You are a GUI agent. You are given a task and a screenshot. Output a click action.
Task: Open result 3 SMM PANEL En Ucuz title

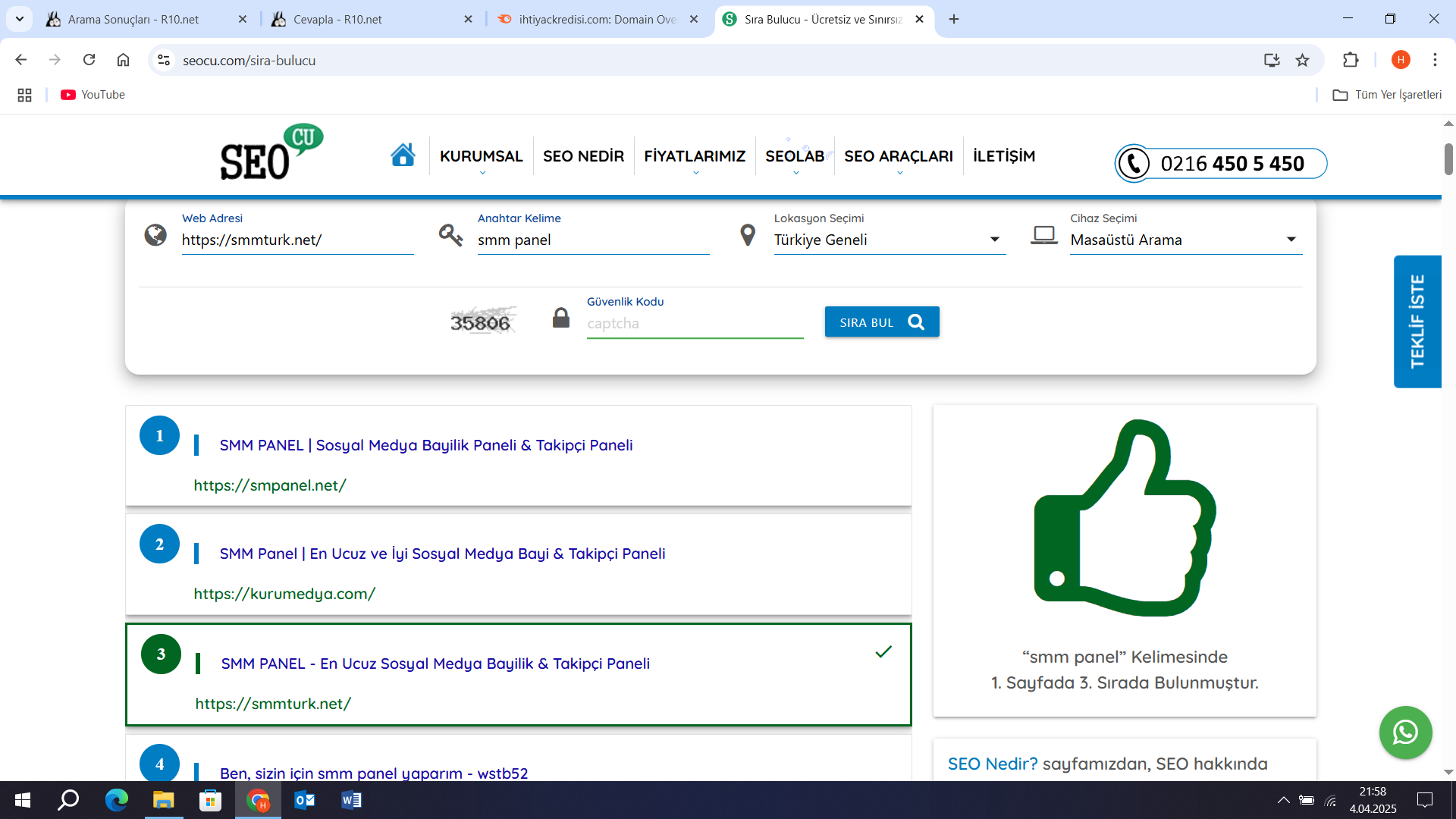(435, 664)
